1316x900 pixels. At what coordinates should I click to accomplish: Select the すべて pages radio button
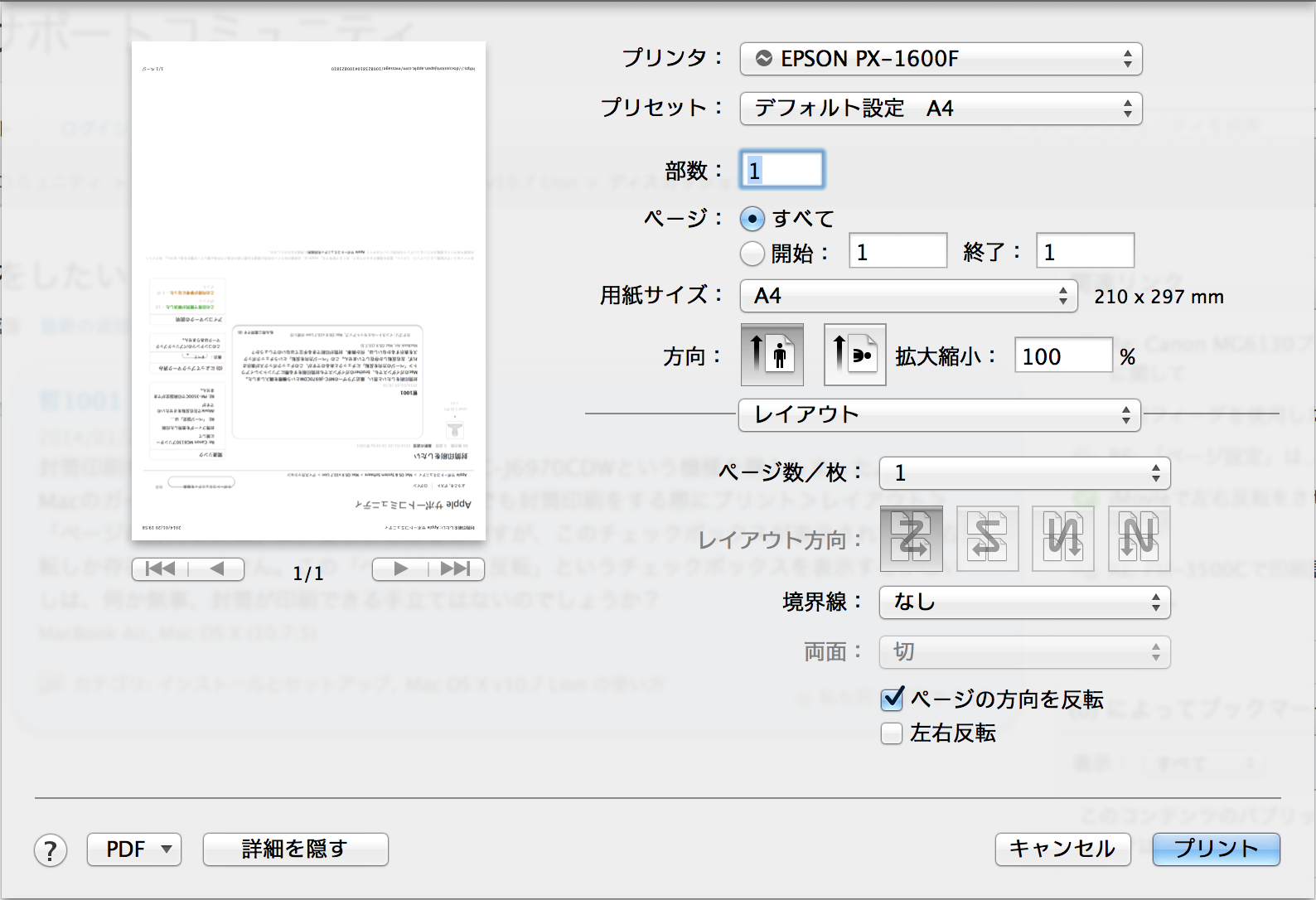(752, 219)
